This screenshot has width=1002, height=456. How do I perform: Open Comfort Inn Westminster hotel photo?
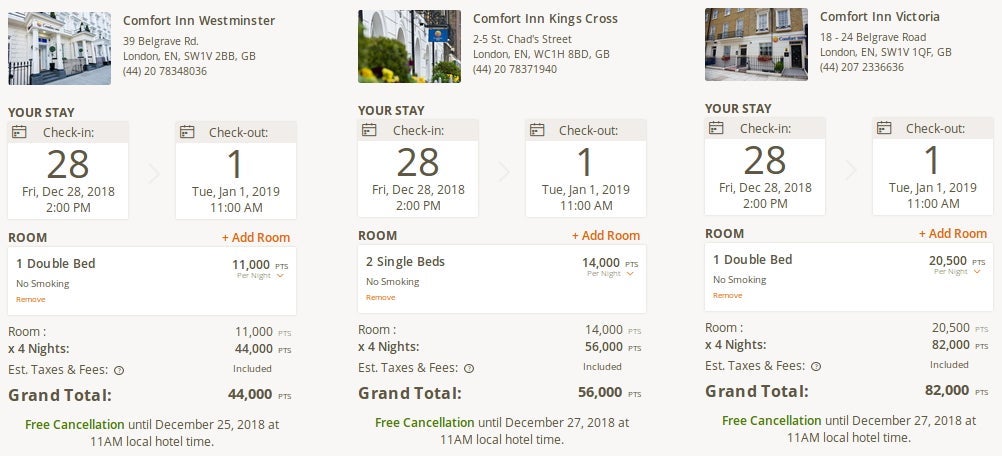click(59, 48)
